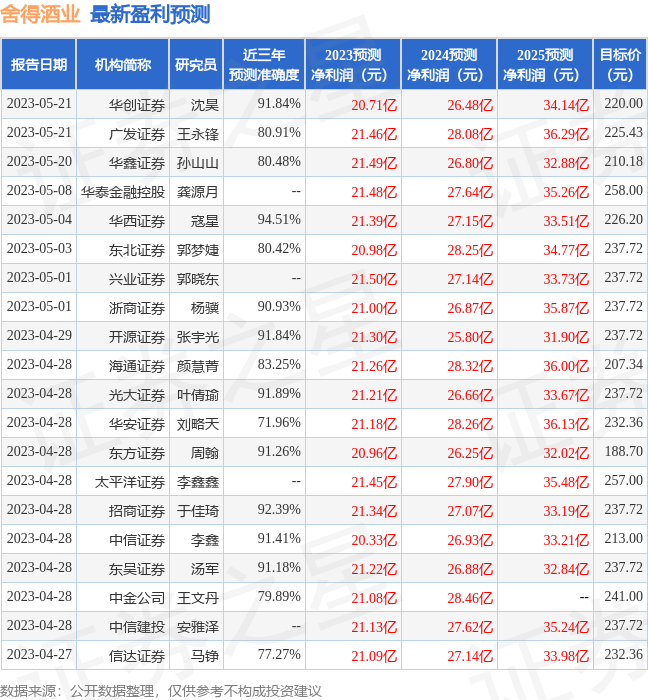Click the 225.43 target price
648x700 pixels.
(x=623, y=133)
